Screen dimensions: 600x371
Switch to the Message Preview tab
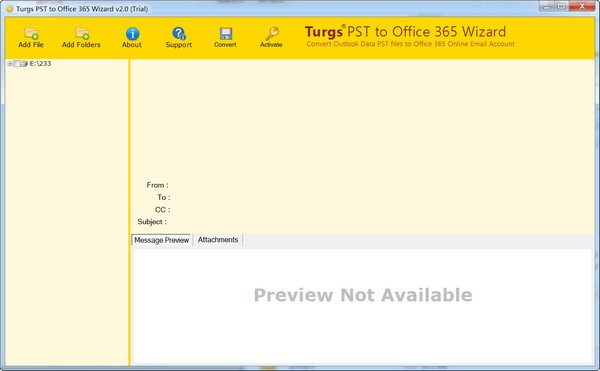coord(161,240)
